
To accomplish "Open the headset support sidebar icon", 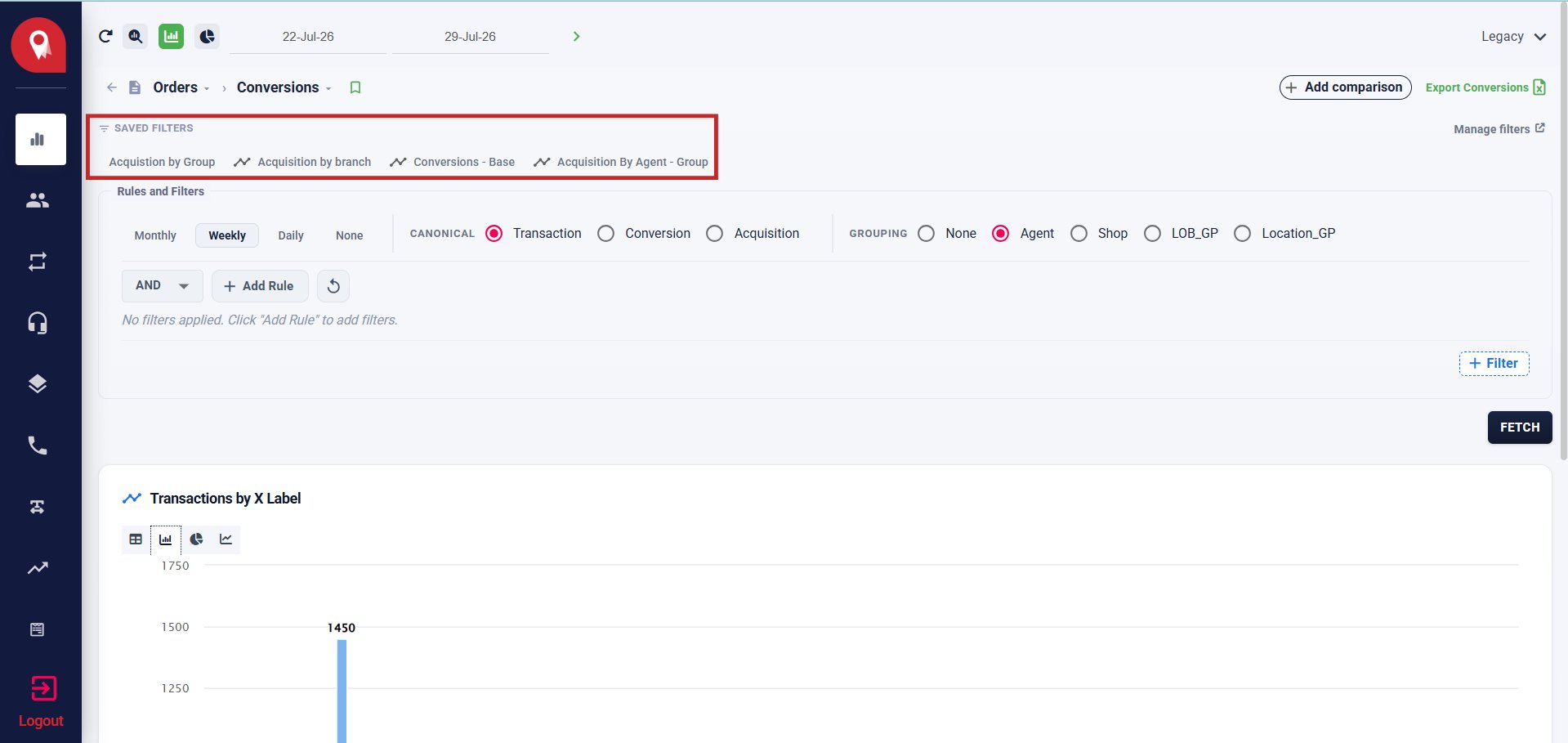I will pyautogui.click(x=38, y=323).
